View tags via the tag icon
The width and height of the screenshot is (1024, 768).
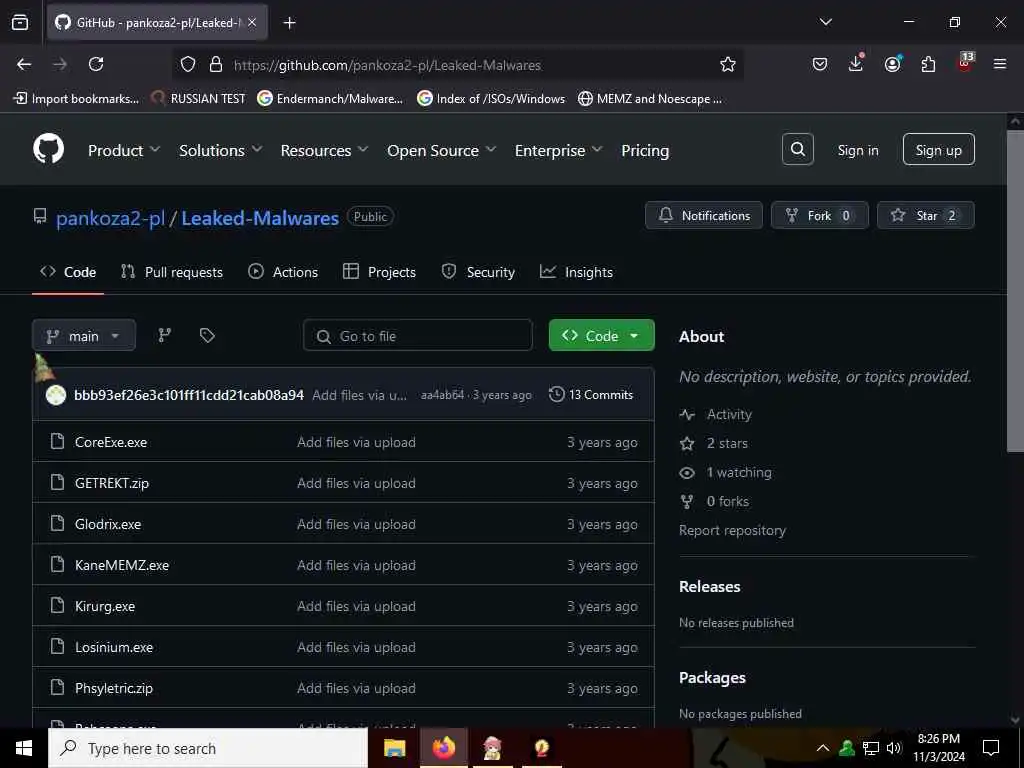pyautogui.click(x=207, y=335)
